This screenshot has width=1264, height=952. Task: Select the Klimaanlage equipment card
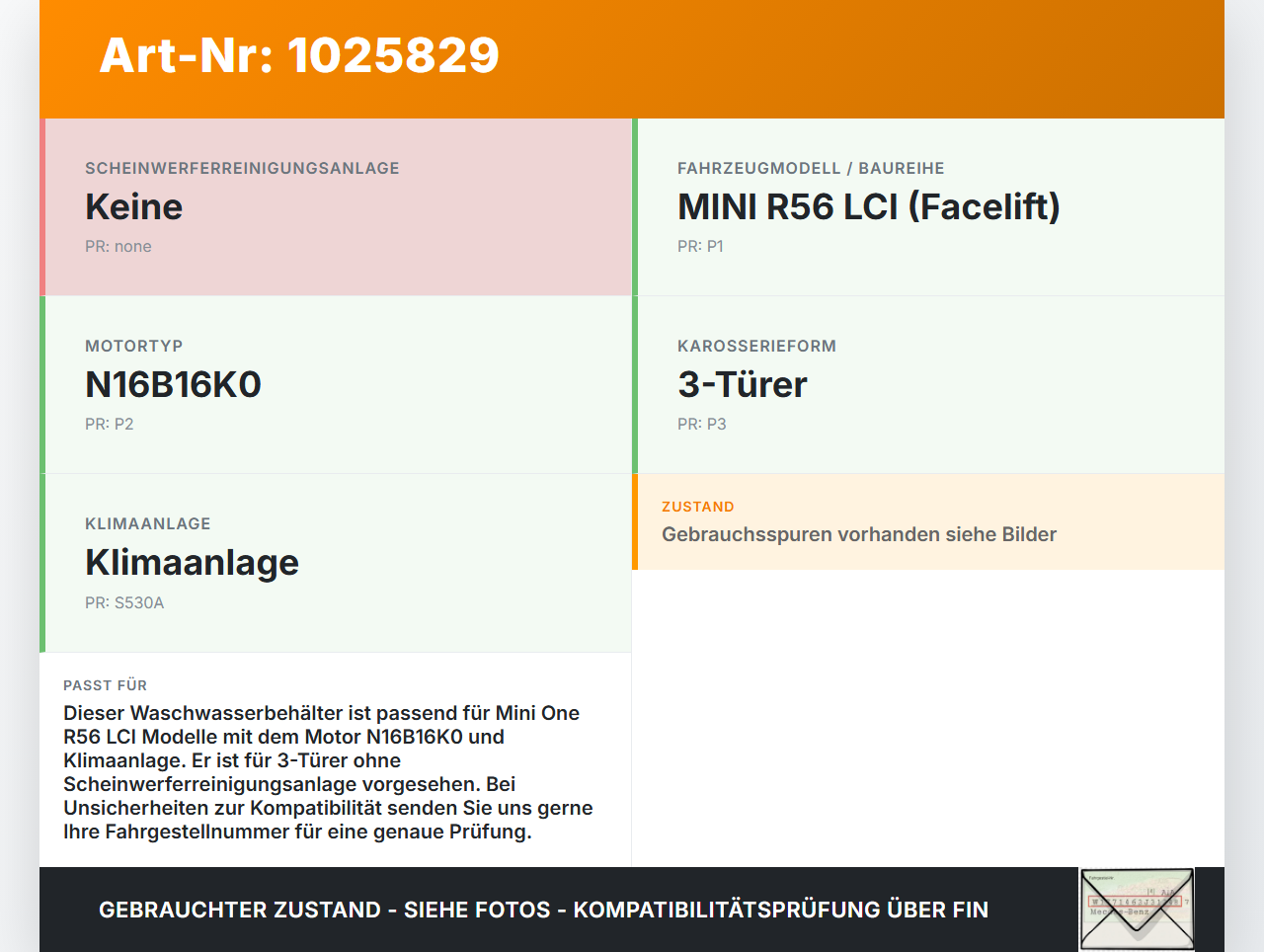point(336,562)
